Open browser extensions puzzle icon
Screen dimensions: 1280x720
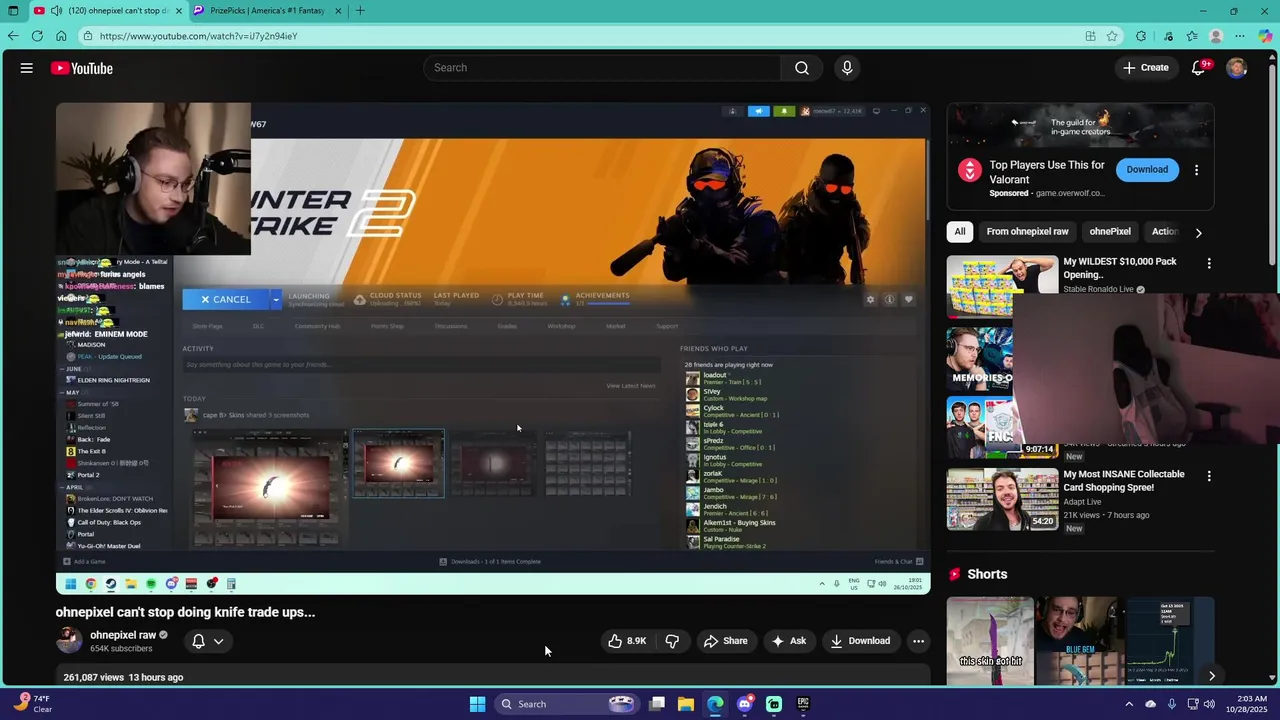point(1141,36)
